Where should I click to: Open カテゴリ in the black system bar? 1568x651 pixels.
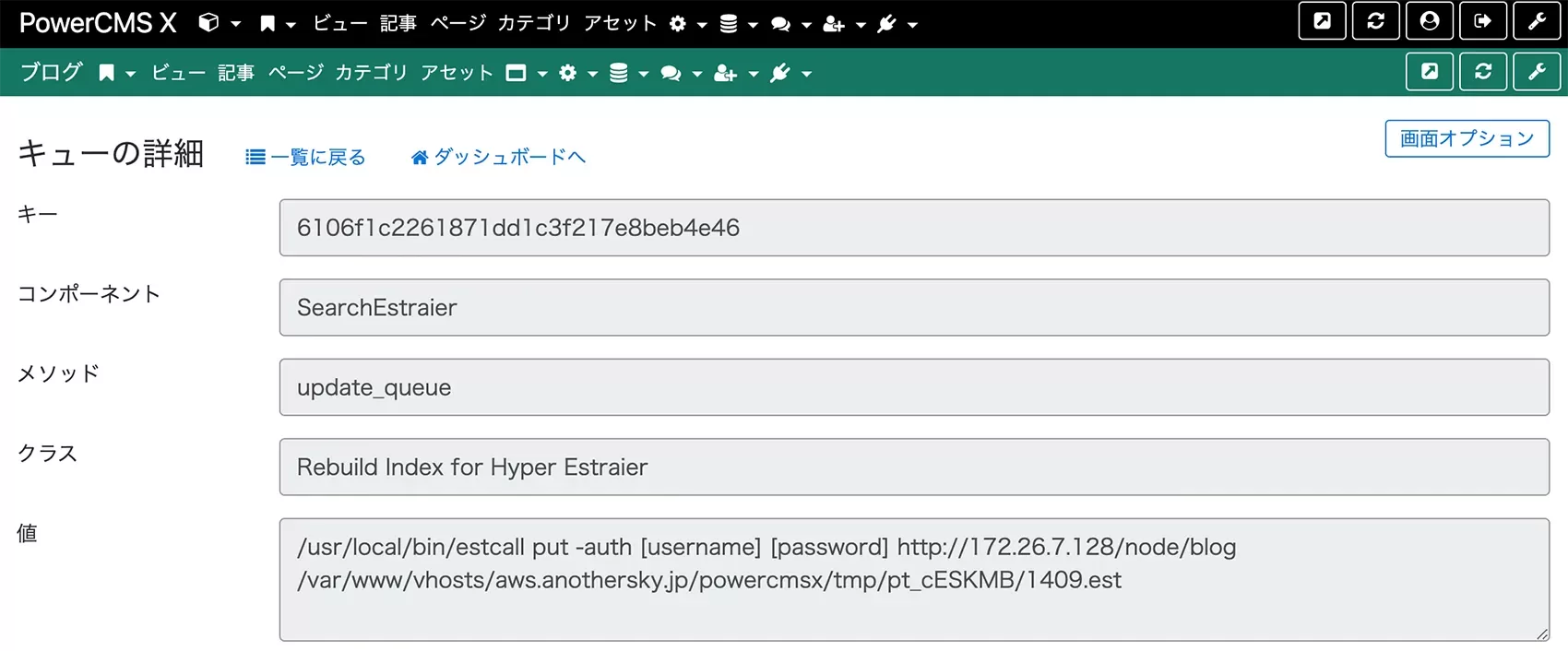point(534,23)
